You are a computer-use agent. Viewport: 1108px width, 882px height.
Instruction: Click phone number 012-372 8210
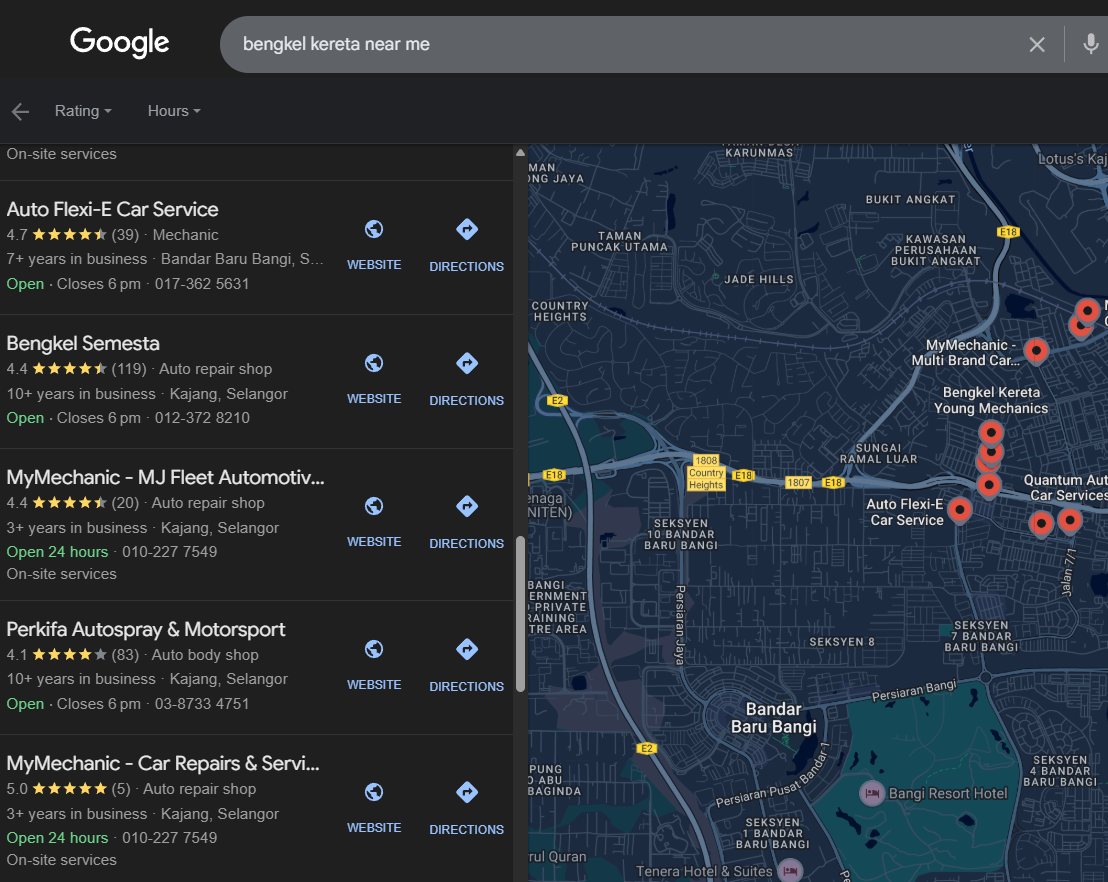[202, 418]
